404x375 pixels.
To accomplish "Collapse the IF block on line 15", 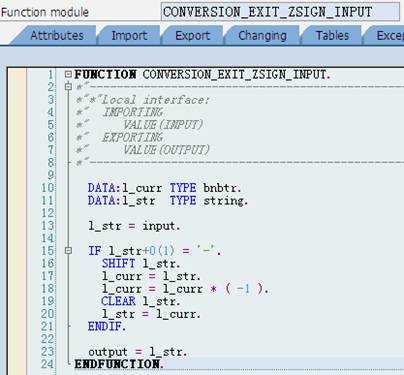I will click(x=68, y=250).
